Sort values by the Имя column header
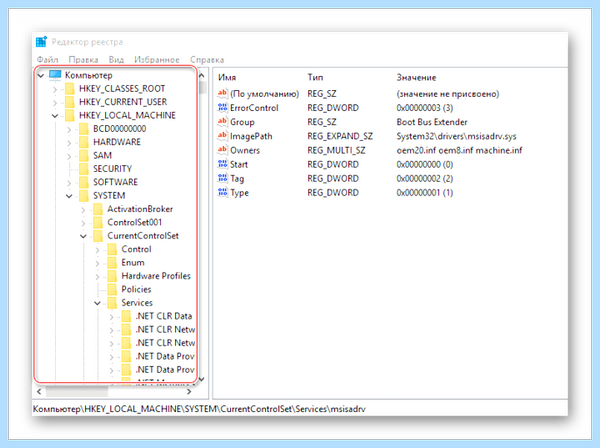 click(x=227, y=78)
